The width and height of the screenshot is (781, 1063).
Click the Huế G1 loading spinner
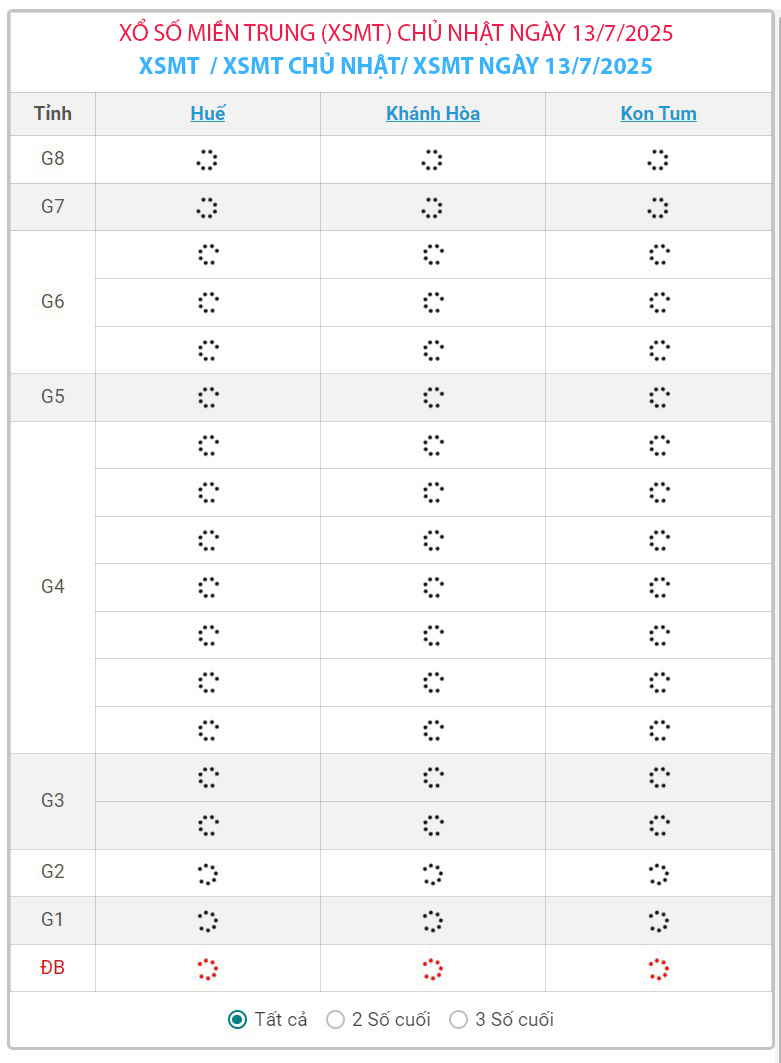click(x=207, y=921)
